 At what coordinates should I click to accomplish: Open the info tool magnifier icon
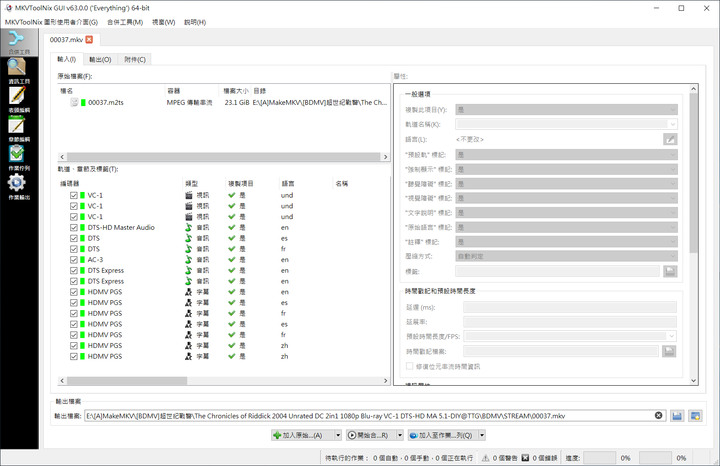click(17, 67)
